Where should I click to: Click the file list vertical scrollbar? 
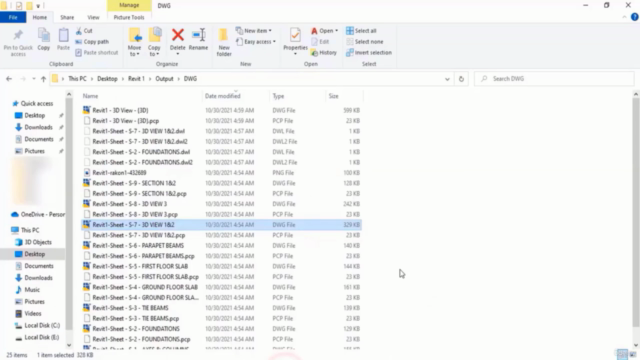(x=636, y=212)
